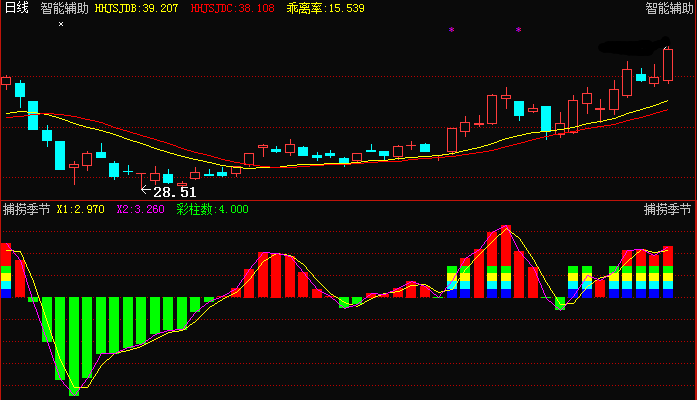Screen dimensions: 697x400
Task: Click the small white x marker near 智能辅助
Action: tap(61, 24)
